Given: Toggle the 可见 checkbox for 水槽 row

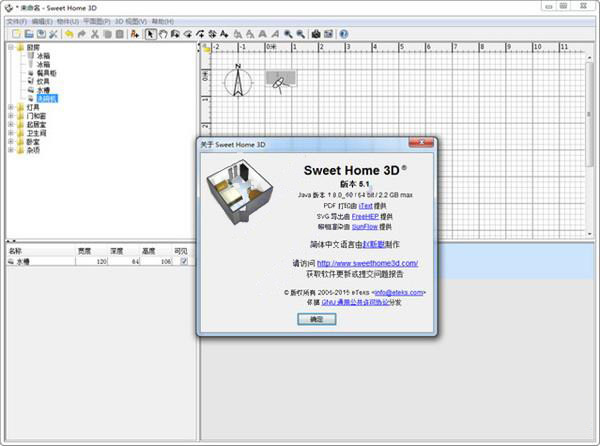Looking at the screenshot, I should 184,261.
